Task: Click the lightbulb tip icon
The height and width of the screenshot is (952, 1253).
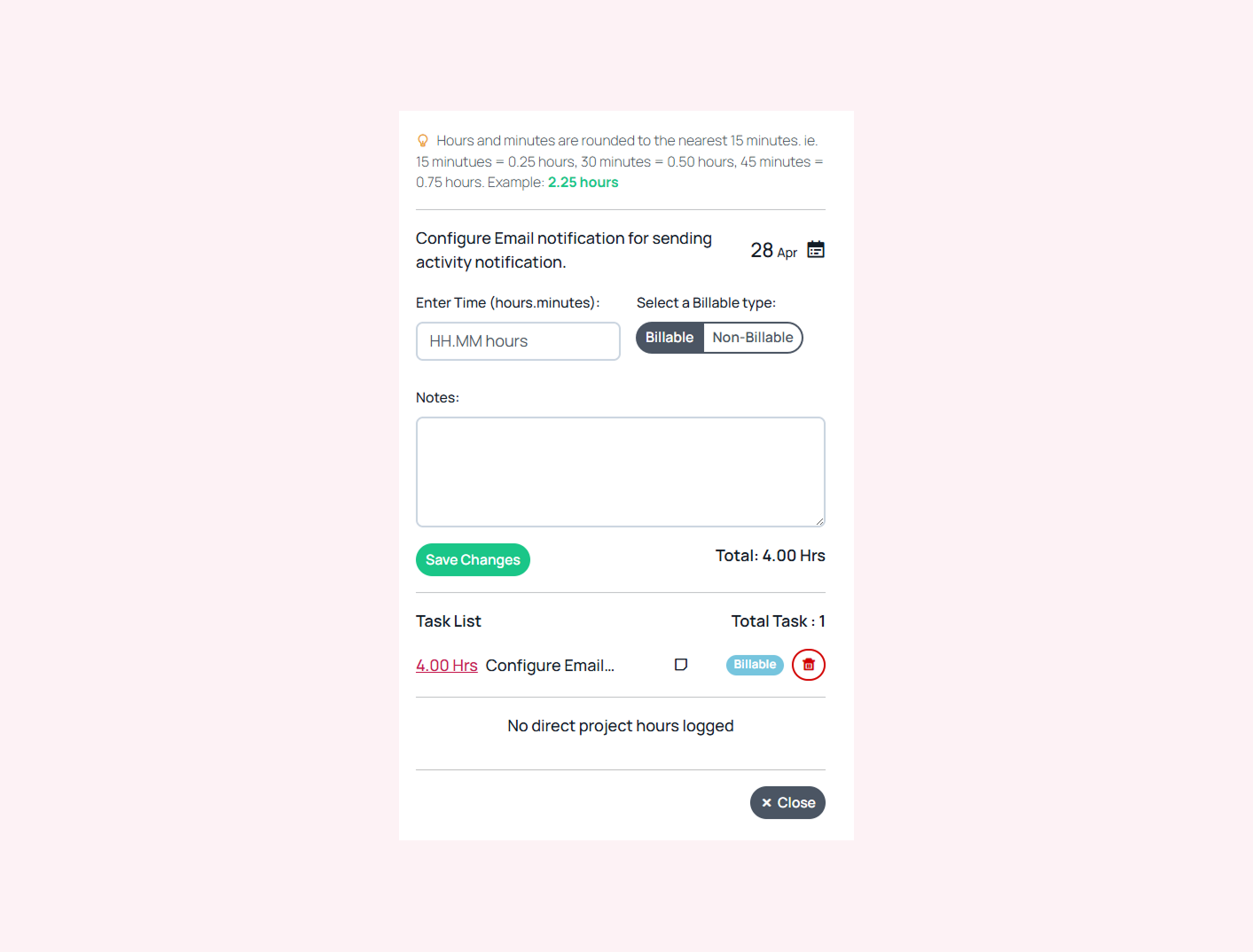Action: pos(423,141)
